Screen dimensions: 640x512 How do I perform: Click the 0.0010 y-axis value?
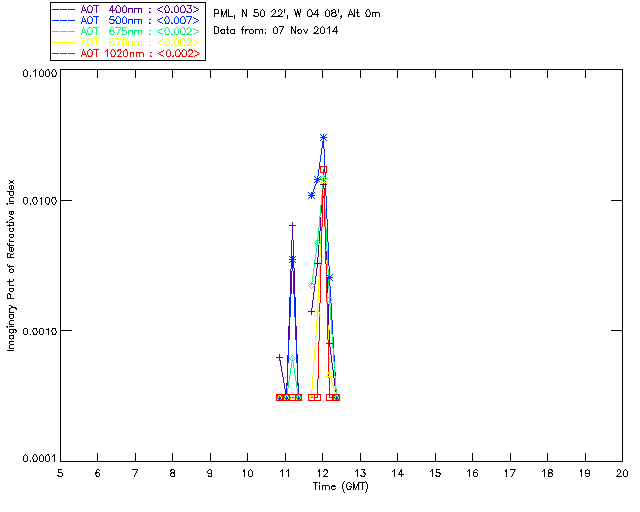(40, 331)
